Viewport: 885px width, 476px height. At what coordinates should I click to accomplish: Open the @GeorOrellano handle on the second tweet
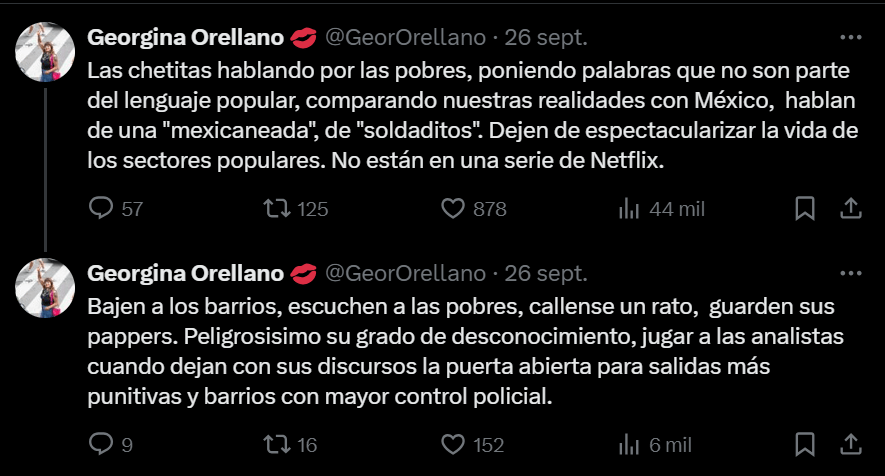(406, 273)
